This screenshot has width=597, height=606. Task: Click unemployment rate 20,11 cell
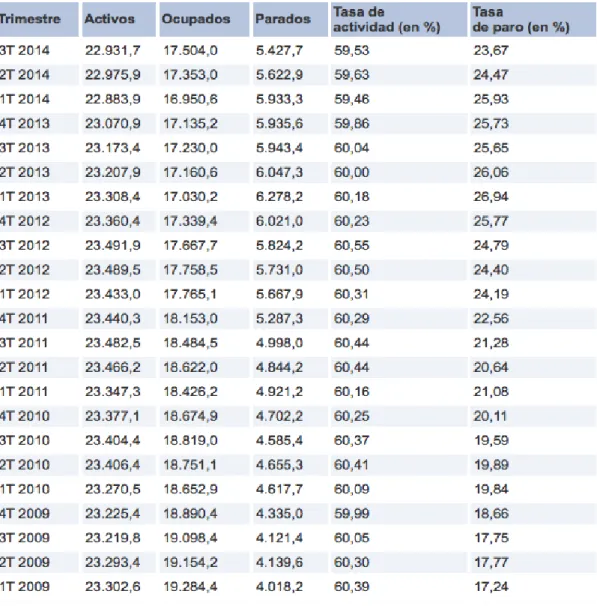click(490, 416)
